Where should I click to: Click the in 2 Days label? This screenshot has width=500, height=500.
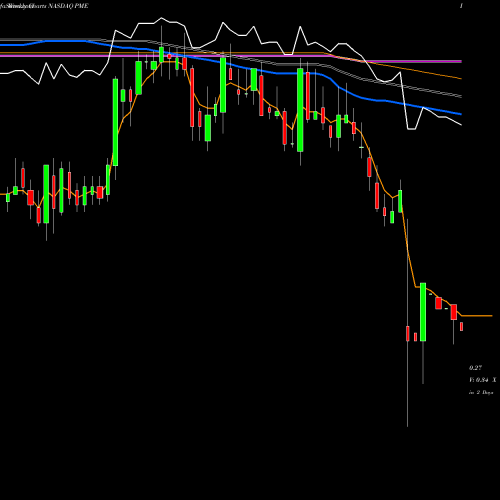481,393
